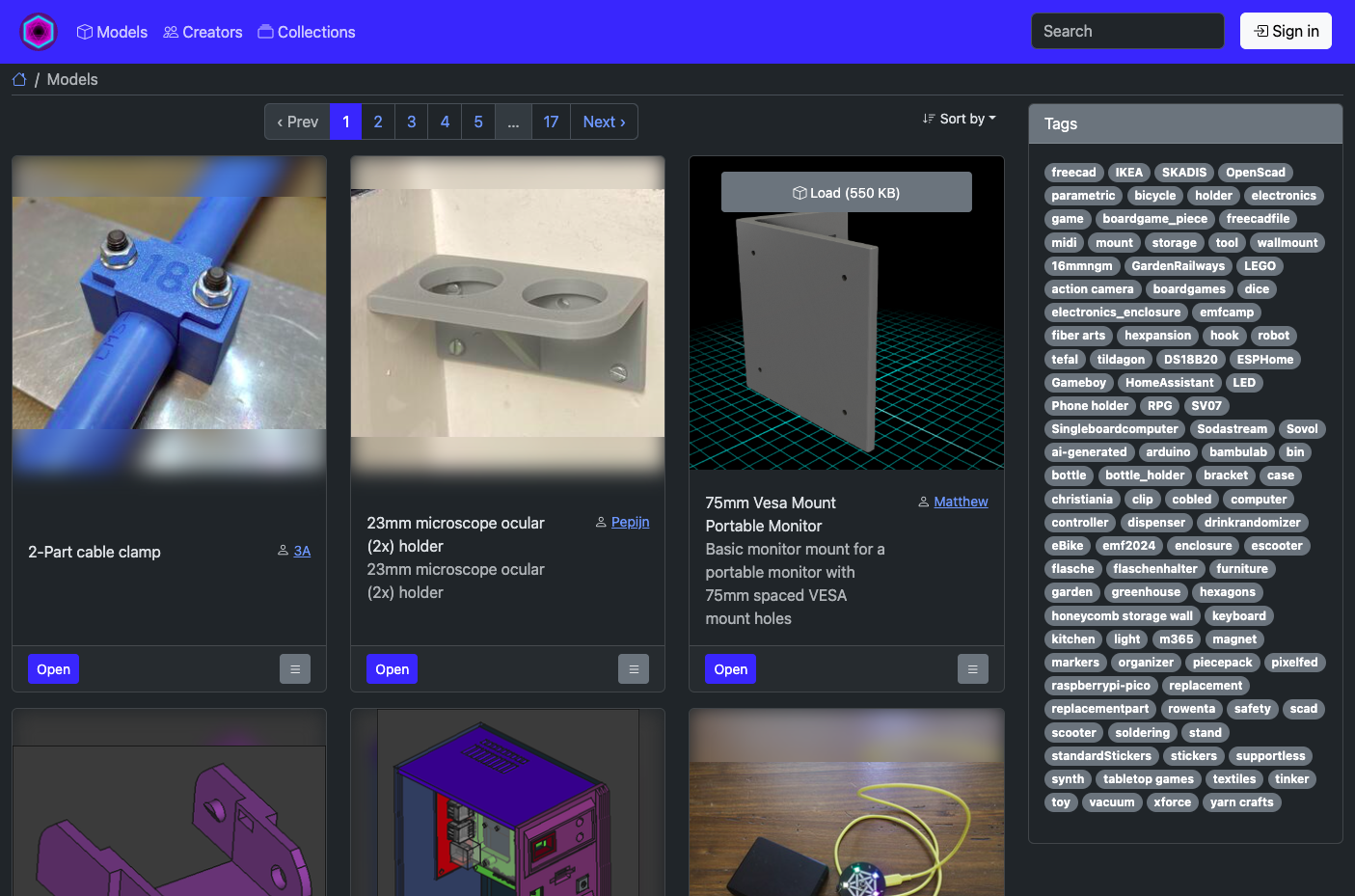Load the 550 KB 3D model preview
The width and height of the screenshot is (1355, 896).
click(x=847, y=192)
